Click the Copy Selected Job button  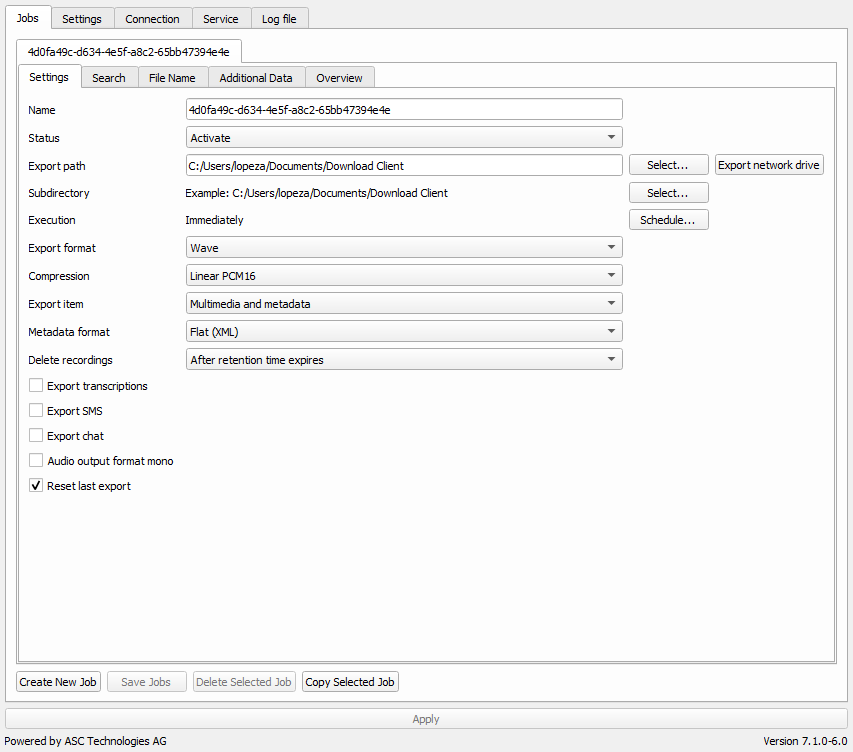point(350,682)
